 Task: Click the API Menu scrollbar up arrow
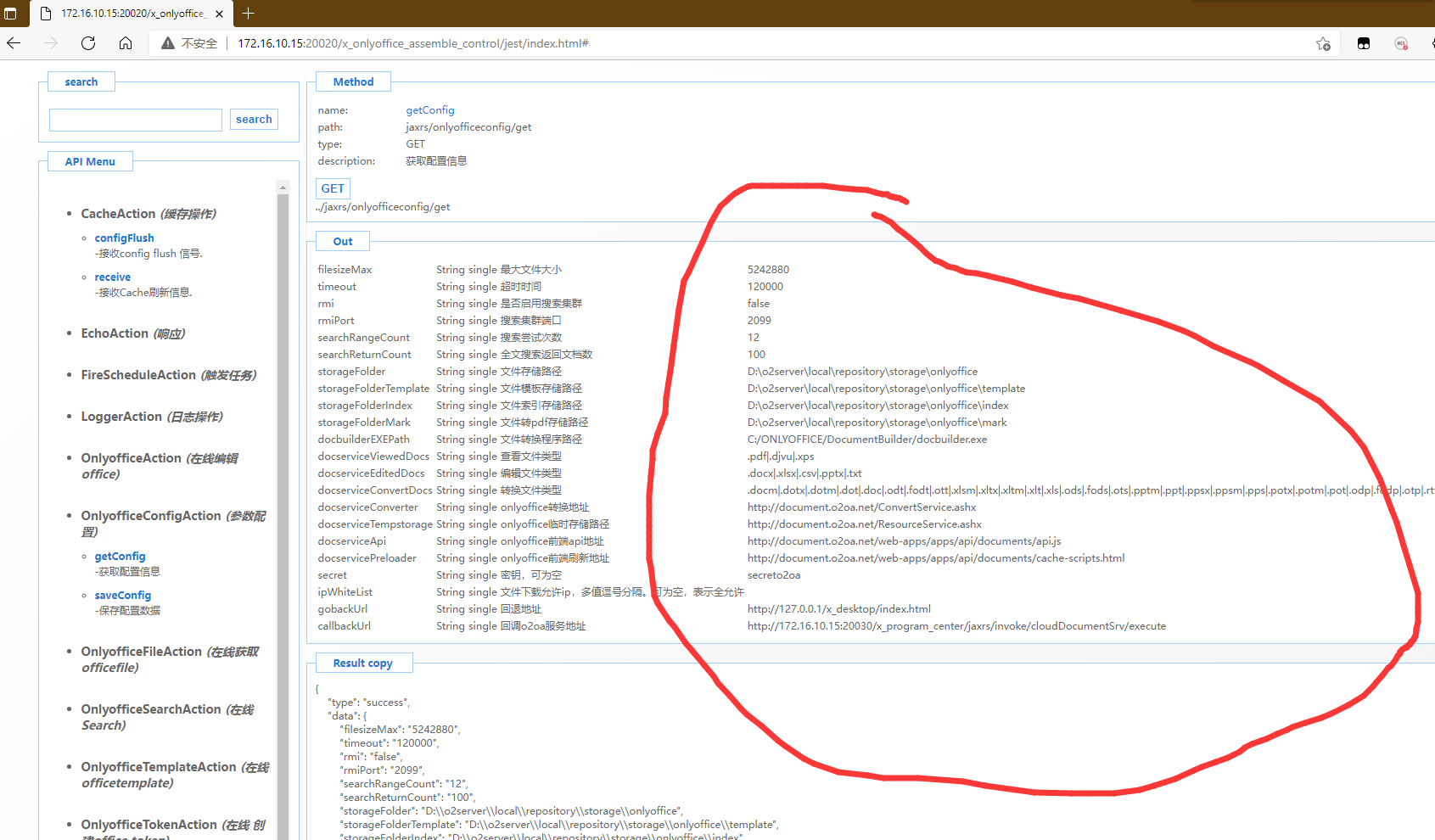pos(283,187)
